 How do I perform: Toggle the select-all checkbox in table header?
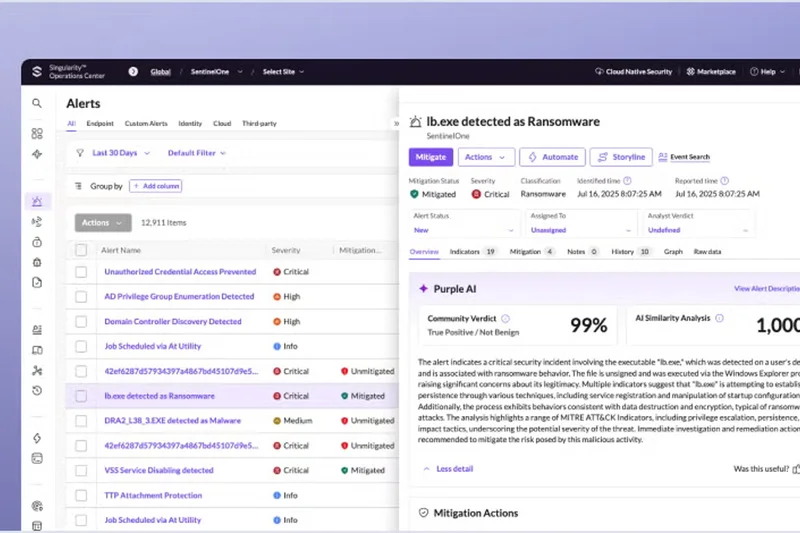click(82, 250)
